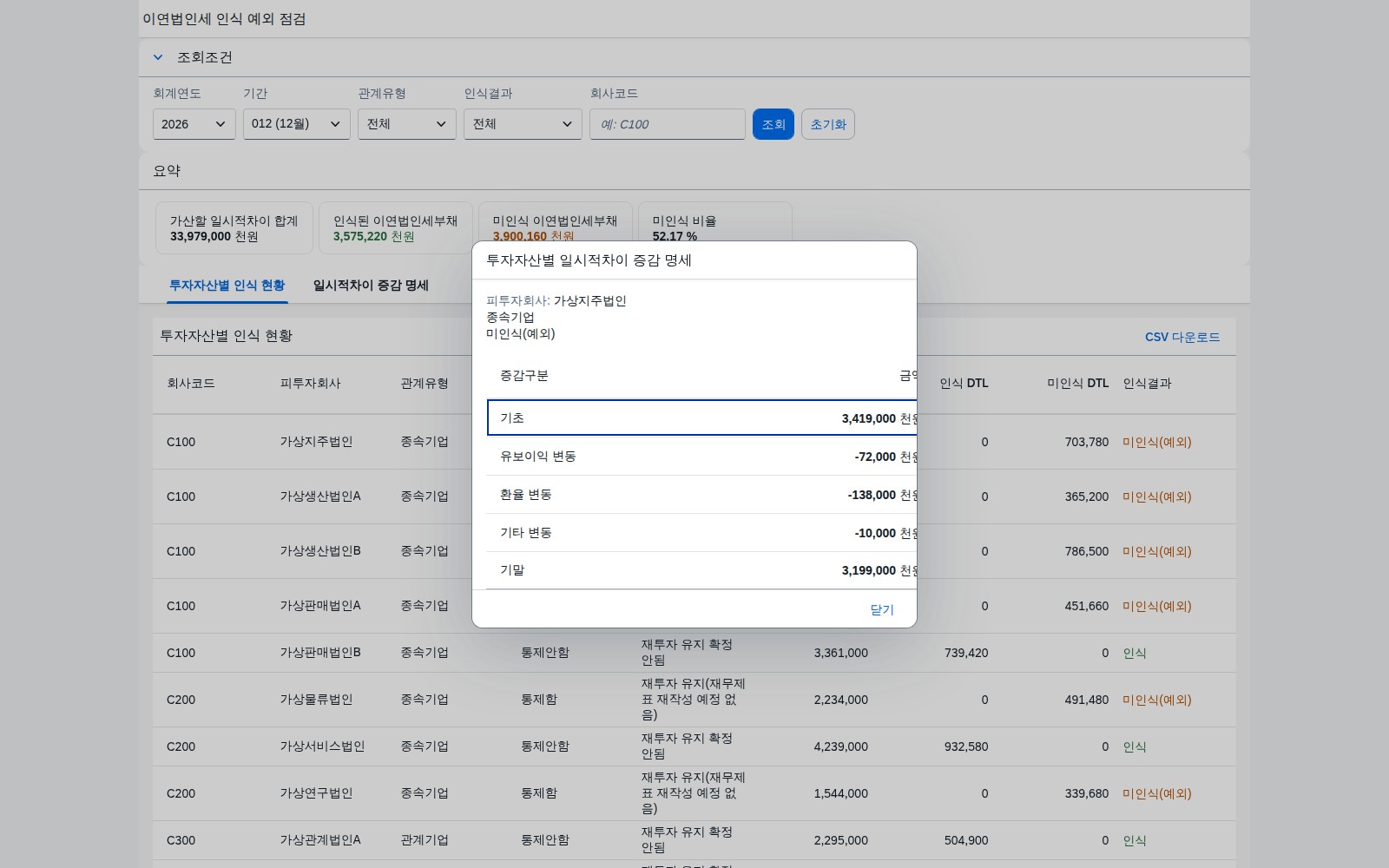Select the 가상생산법인A table cell

[320, 496]
